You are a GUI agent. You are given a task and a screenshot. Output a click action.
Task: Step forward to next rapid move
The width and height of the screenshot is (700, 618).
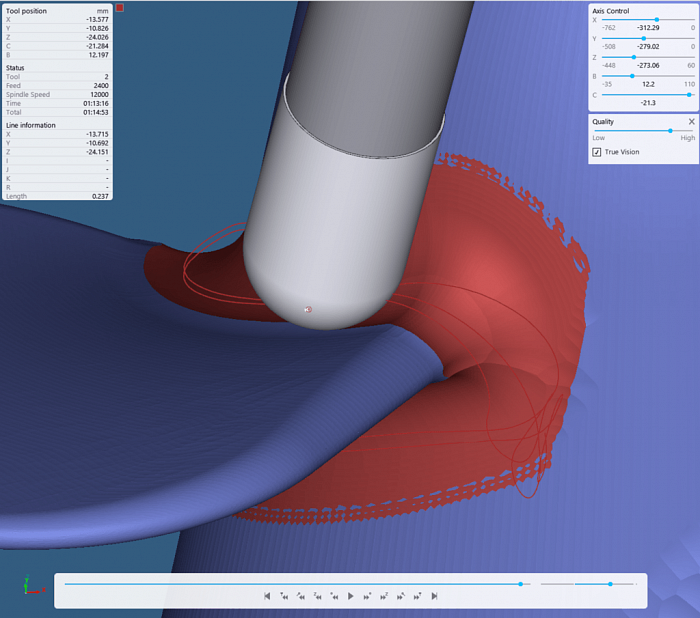coord(400,596)
